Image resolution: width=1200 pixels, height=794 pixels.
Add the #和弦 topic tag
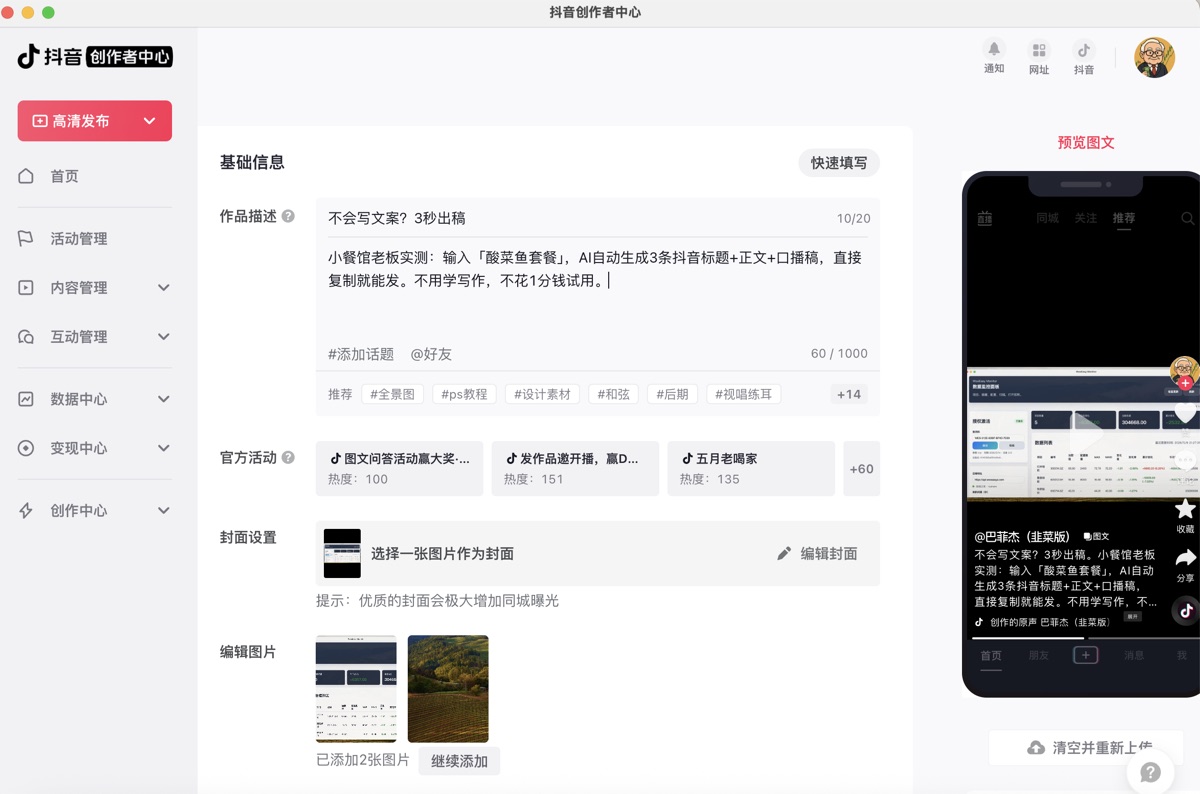tap(613, 394)
